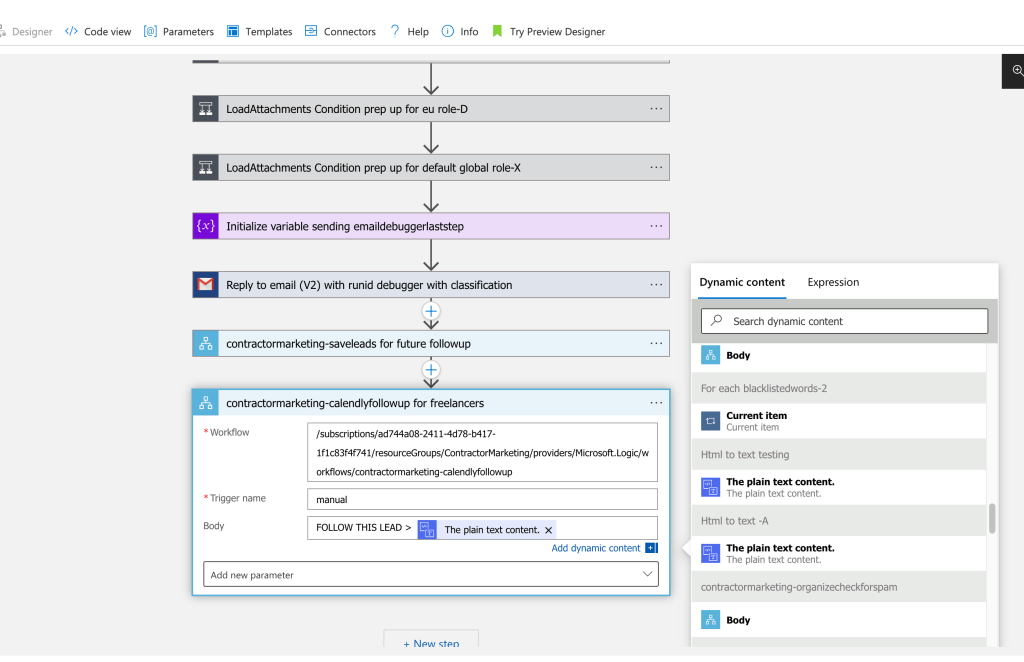The height and width of the screenshot is (662, 1024).
Task: Open ellipsis menu for saveleads step
Action: [656, 343]
